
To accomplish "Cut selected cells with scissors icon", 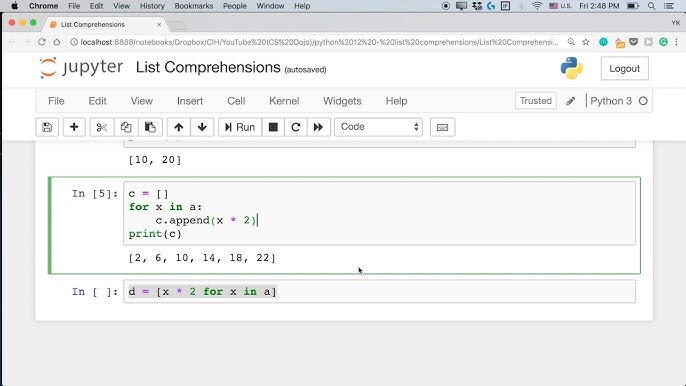I will click(102, 127).
